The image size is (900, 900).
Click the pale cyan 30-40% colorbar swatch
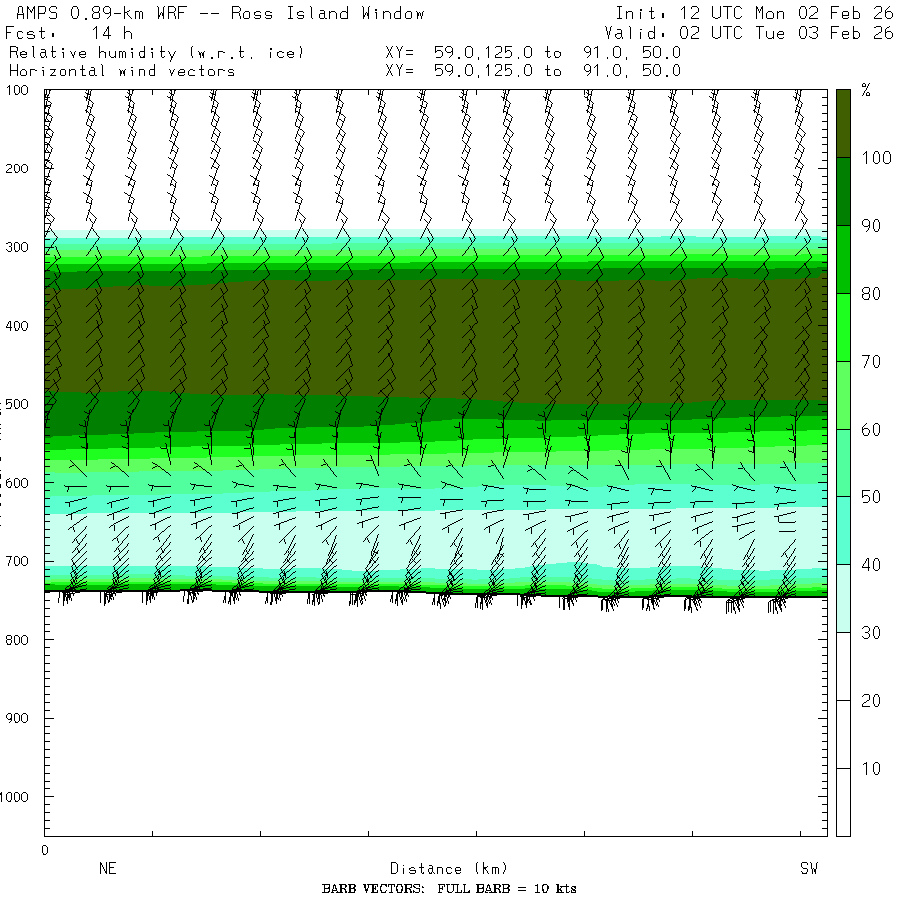point(843,598)
